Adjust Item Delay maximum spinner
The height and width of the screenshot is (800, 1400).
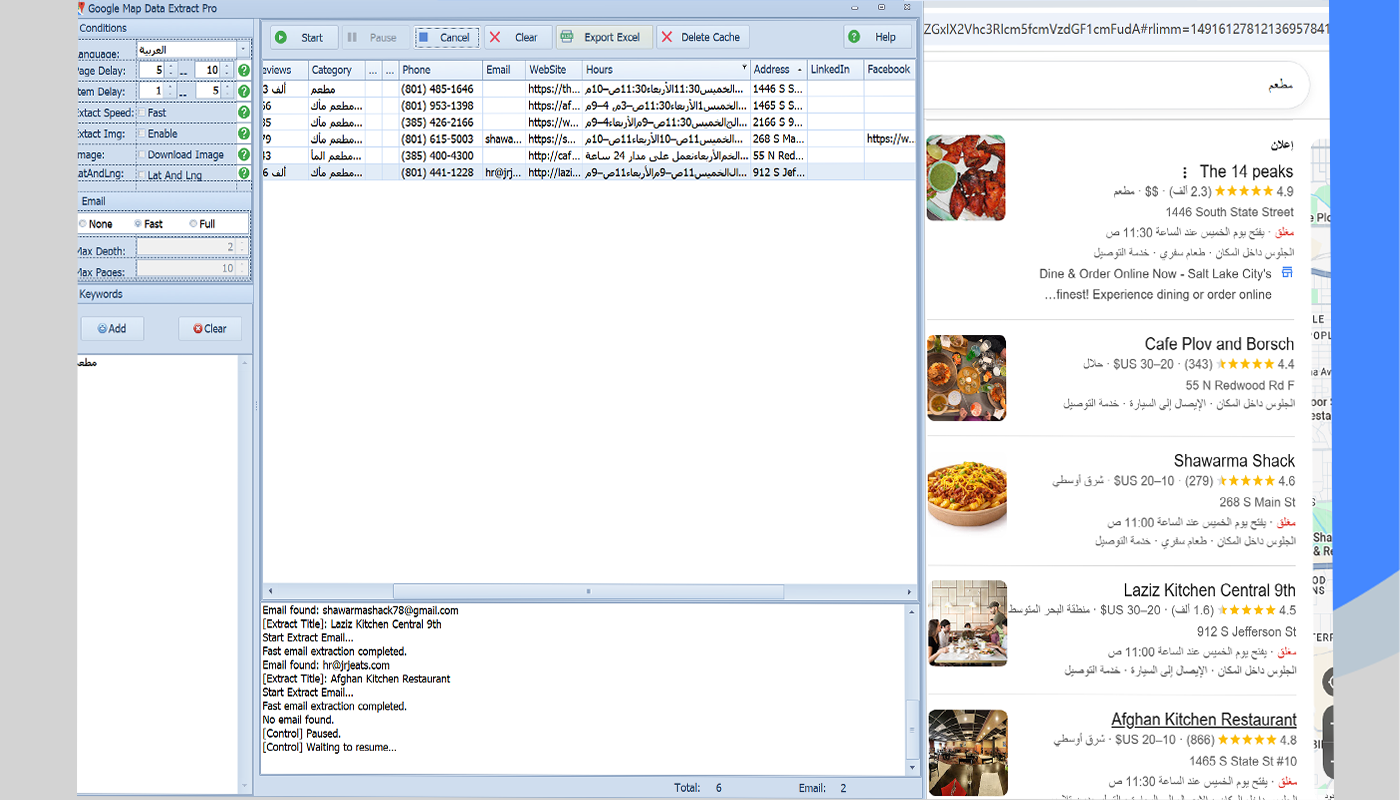(227, 91)
